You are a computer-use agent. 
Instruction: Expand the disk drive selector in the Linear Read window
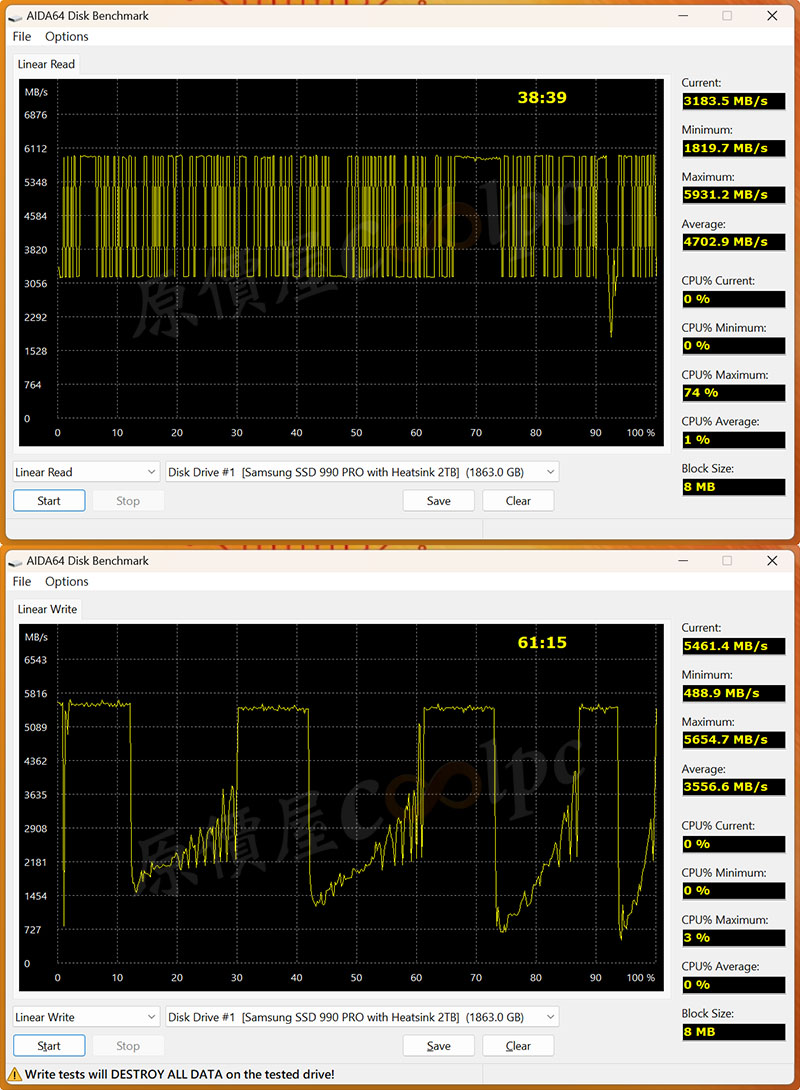361,472
